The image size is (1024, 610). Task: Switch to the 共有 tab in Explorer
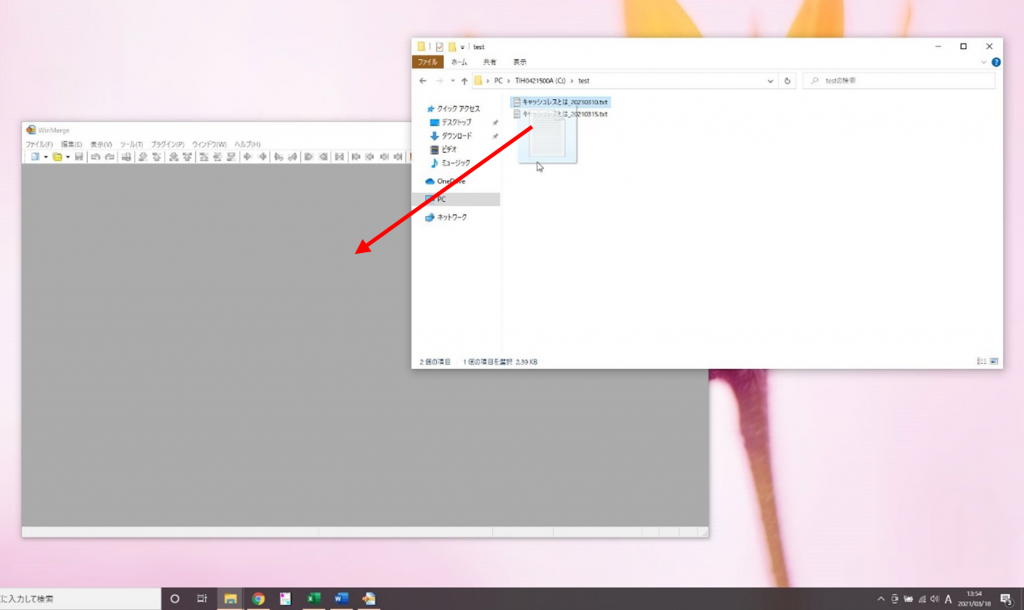click(490, 62)
